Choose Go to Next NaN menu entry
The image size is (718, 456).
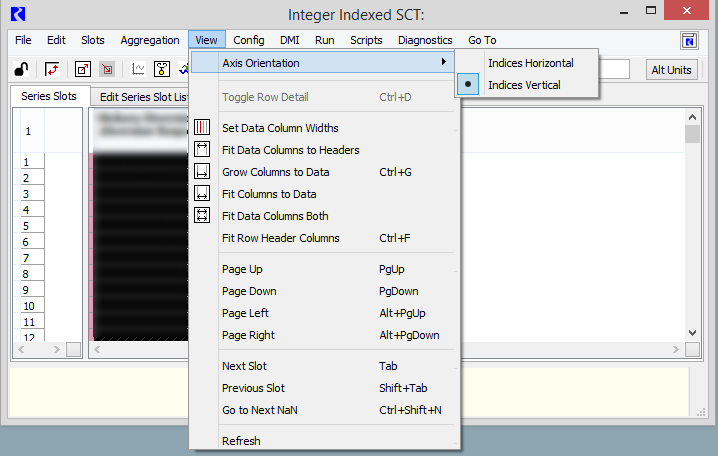[x=259, y=410]
